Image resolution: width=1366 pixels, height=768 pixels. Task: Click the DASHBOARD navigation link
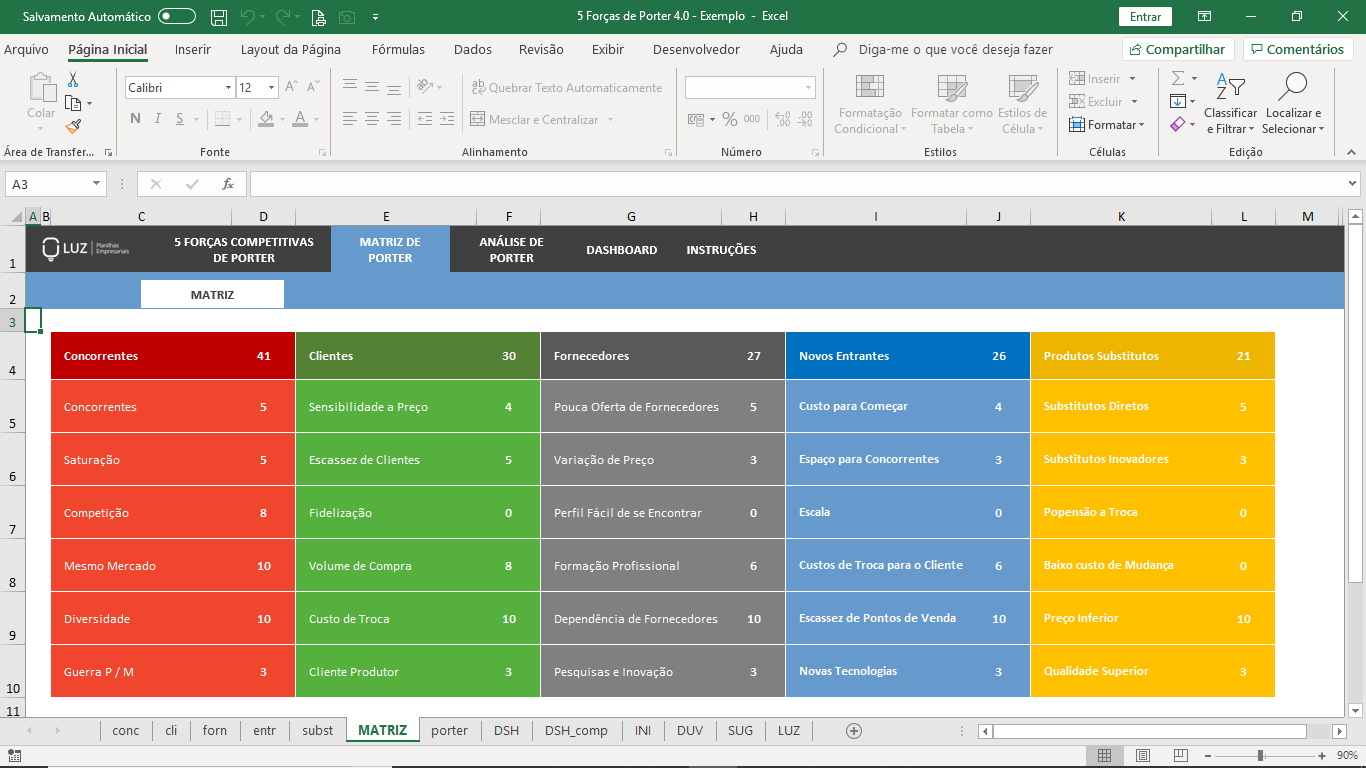point(622,250)
